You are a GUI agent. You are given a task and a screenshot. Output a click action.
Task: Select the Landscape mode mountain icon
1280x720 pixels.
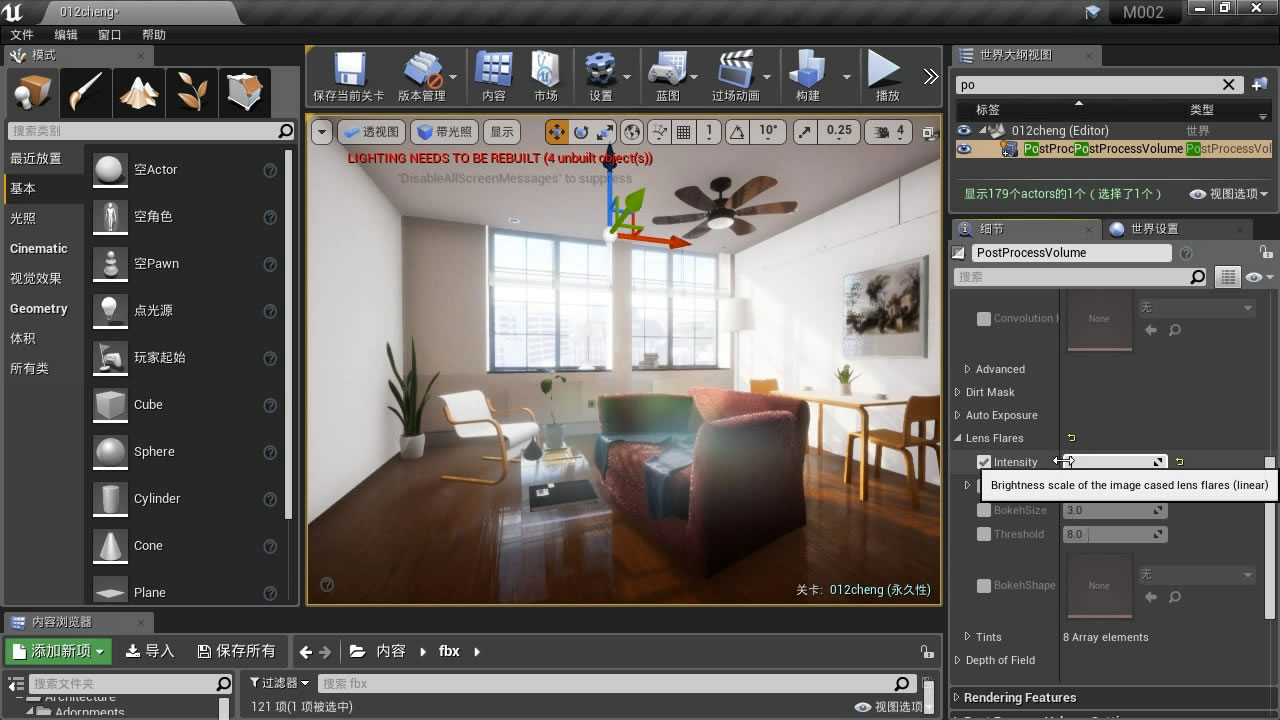[138, 92]
